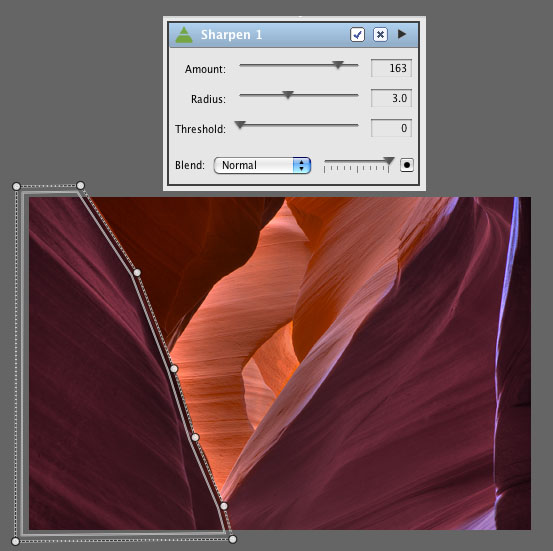Image resolution: width=553 pixels, height=551 pixels.
Task: Click the Sharpen 1 title text
Action: pyautogui.click(x=231, y=35)
